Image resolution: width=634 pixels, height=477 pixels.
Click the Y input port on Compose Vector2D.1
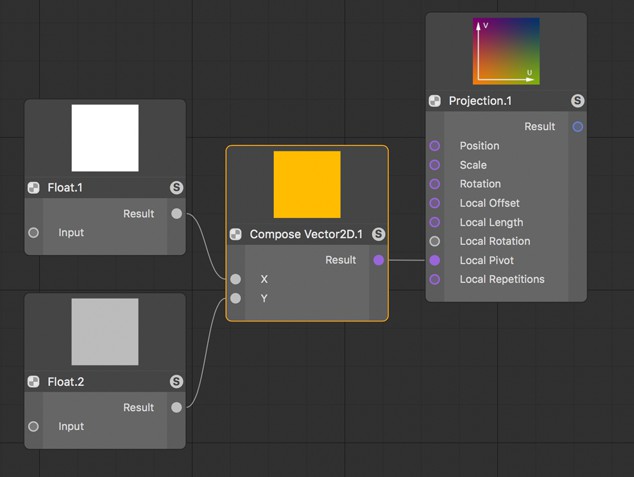pos(236,298)
